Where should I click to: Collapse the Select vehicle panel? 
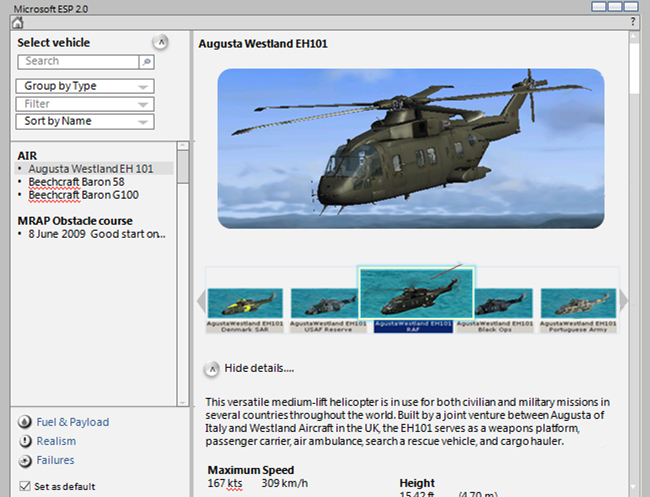(160, 42)
